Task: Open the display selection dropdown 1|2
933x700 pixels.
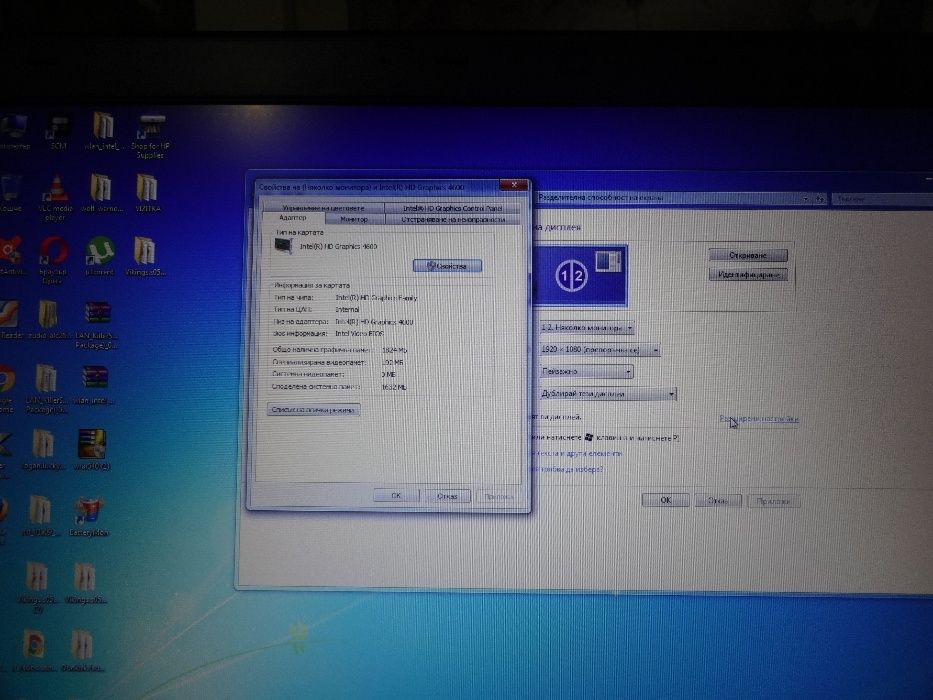Action: [586, 327]
